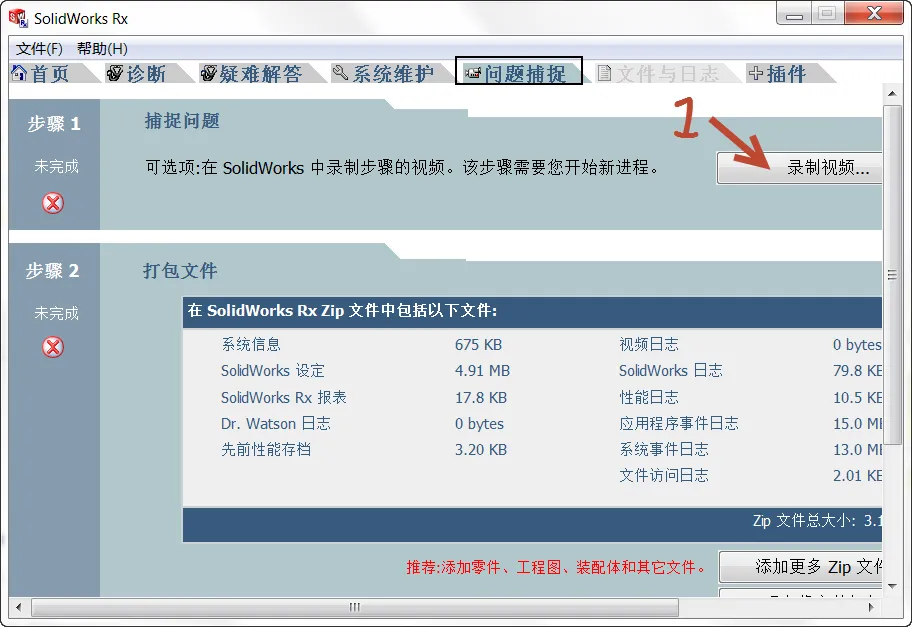
Task: Select the SolidWorks 日志 entry
Action: [x=671, y=370]
